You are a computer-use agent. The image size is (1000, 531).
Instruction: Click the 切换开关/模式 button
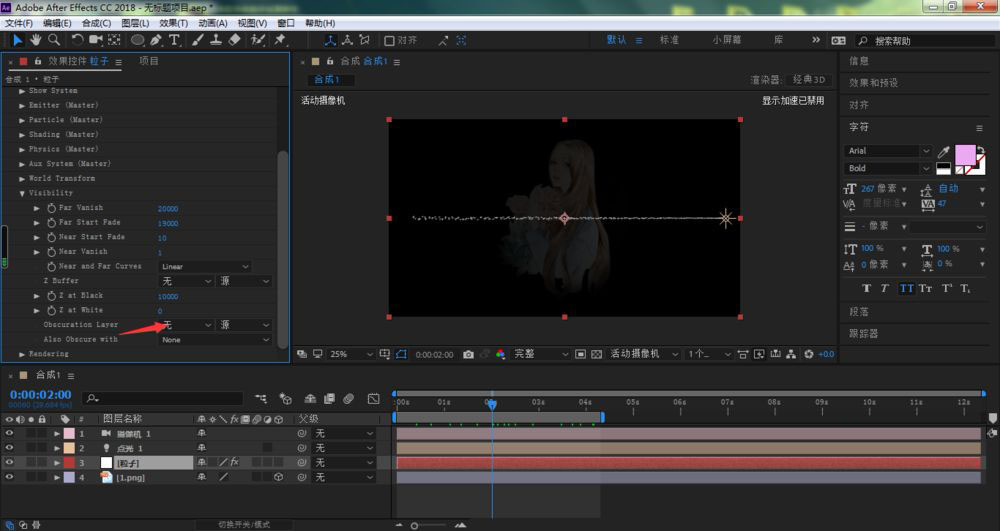[244, 525]
